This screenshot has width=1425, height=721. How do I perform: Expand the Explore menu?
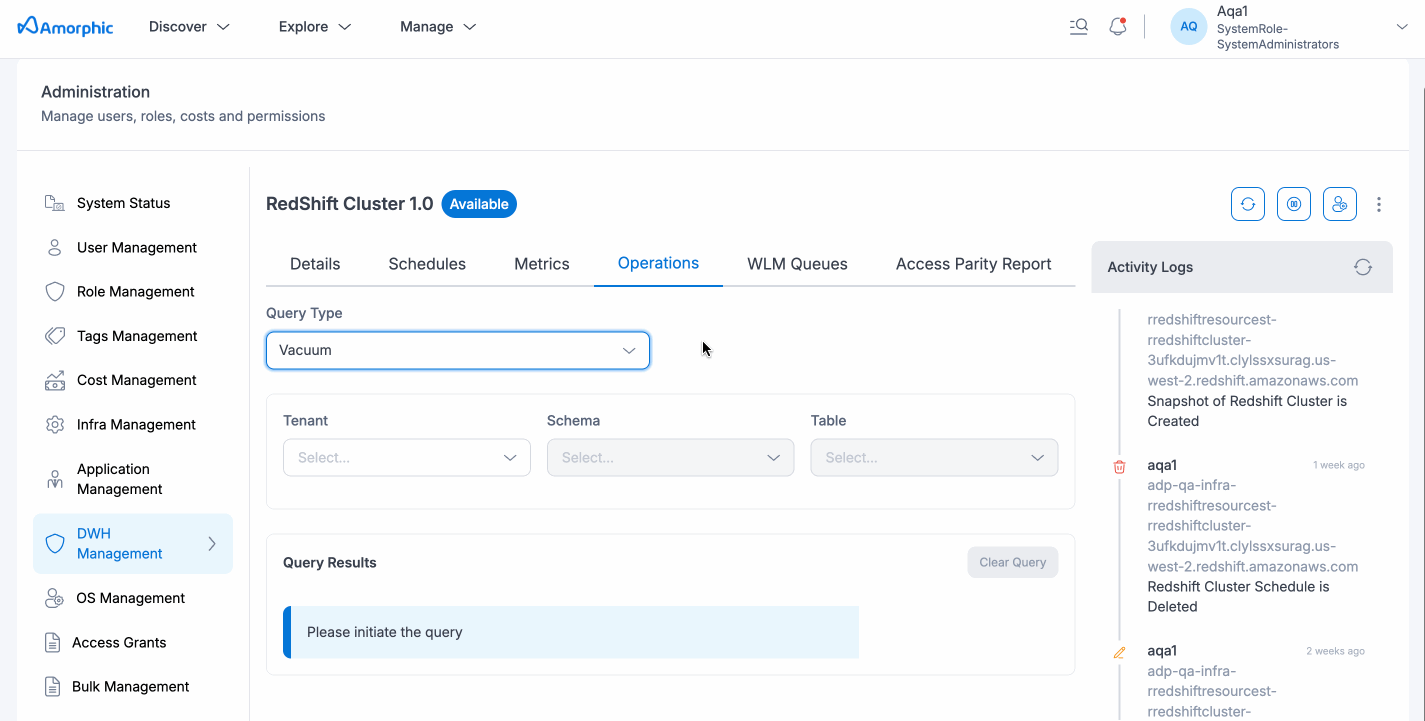pos(315,27)
